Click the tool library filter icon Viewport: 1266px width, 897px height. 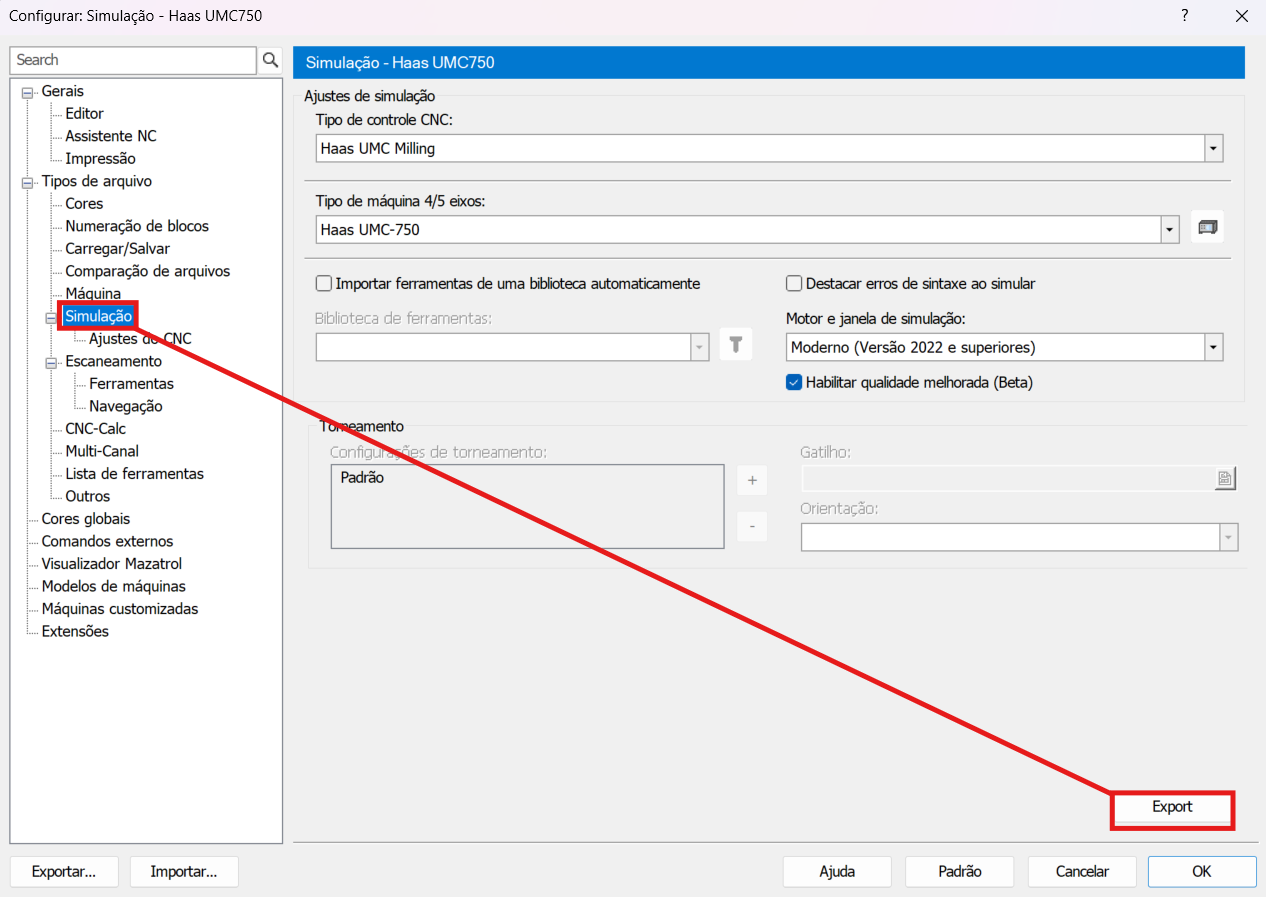coord(735,345)
